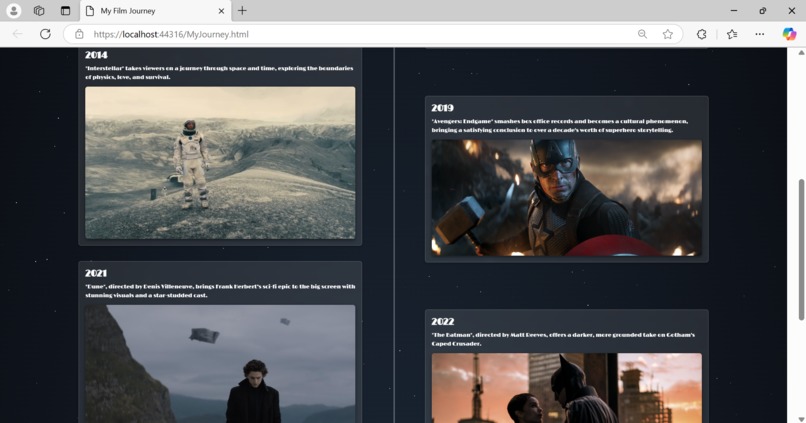The height and width of the screenshot is (423, 806).
Task: Click the Avengers Endgame Captain America image
Action: click(566, 198)
